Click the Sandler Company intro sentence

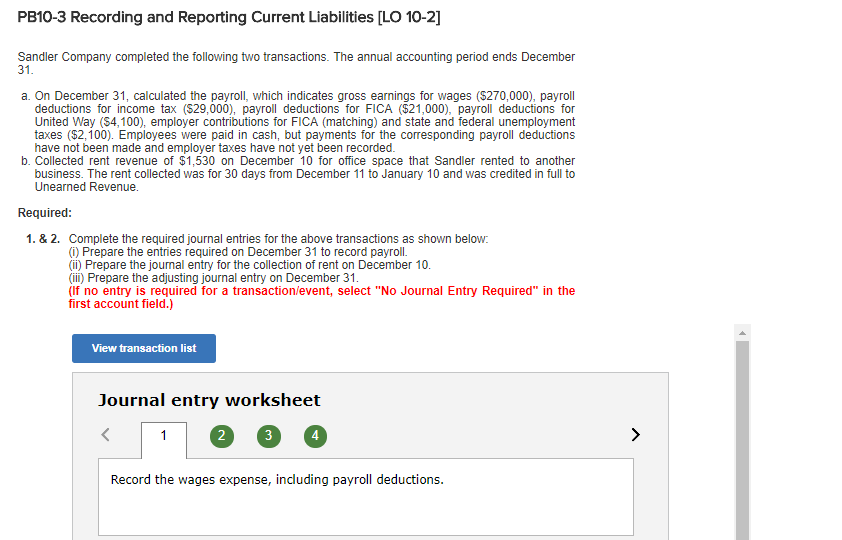[x=296, y=63]
